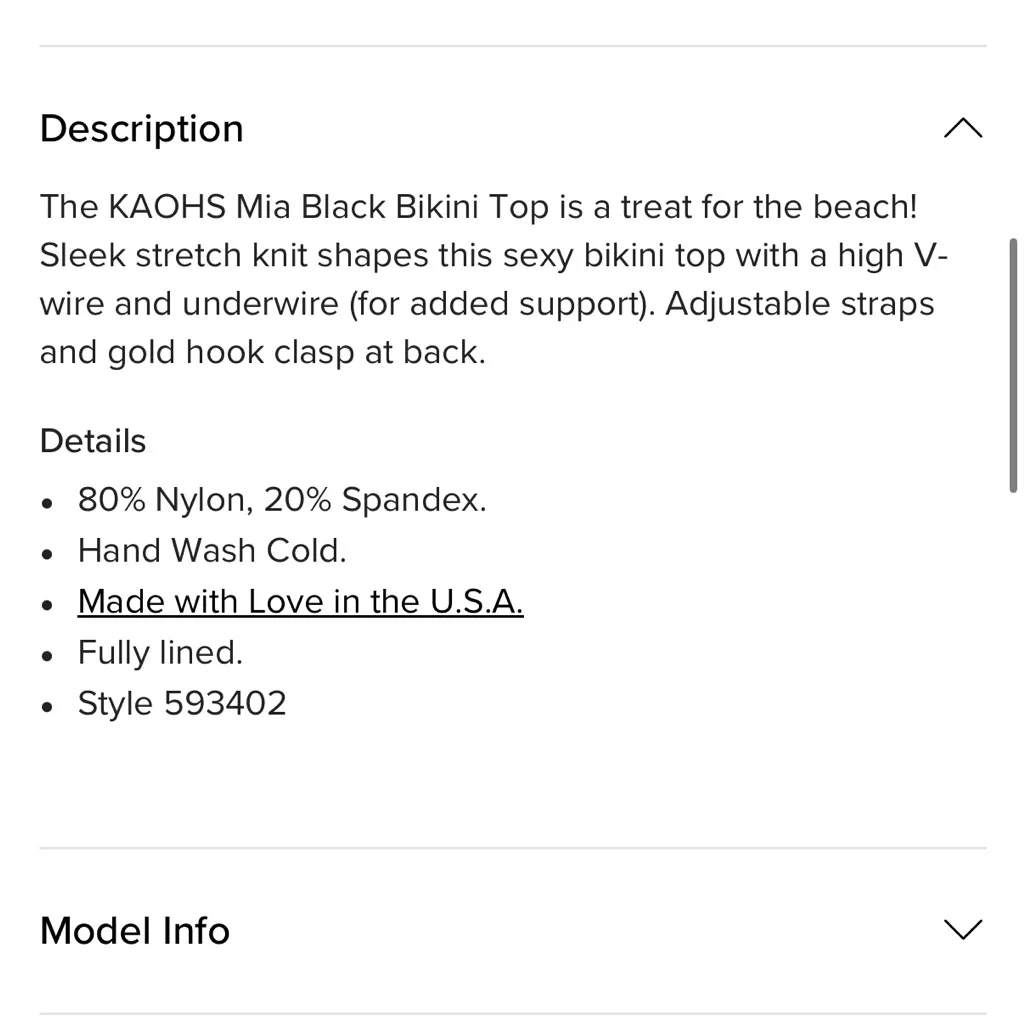
Task: Click the vertical scrollbar thumb
Action: (x=1015, y=365)
